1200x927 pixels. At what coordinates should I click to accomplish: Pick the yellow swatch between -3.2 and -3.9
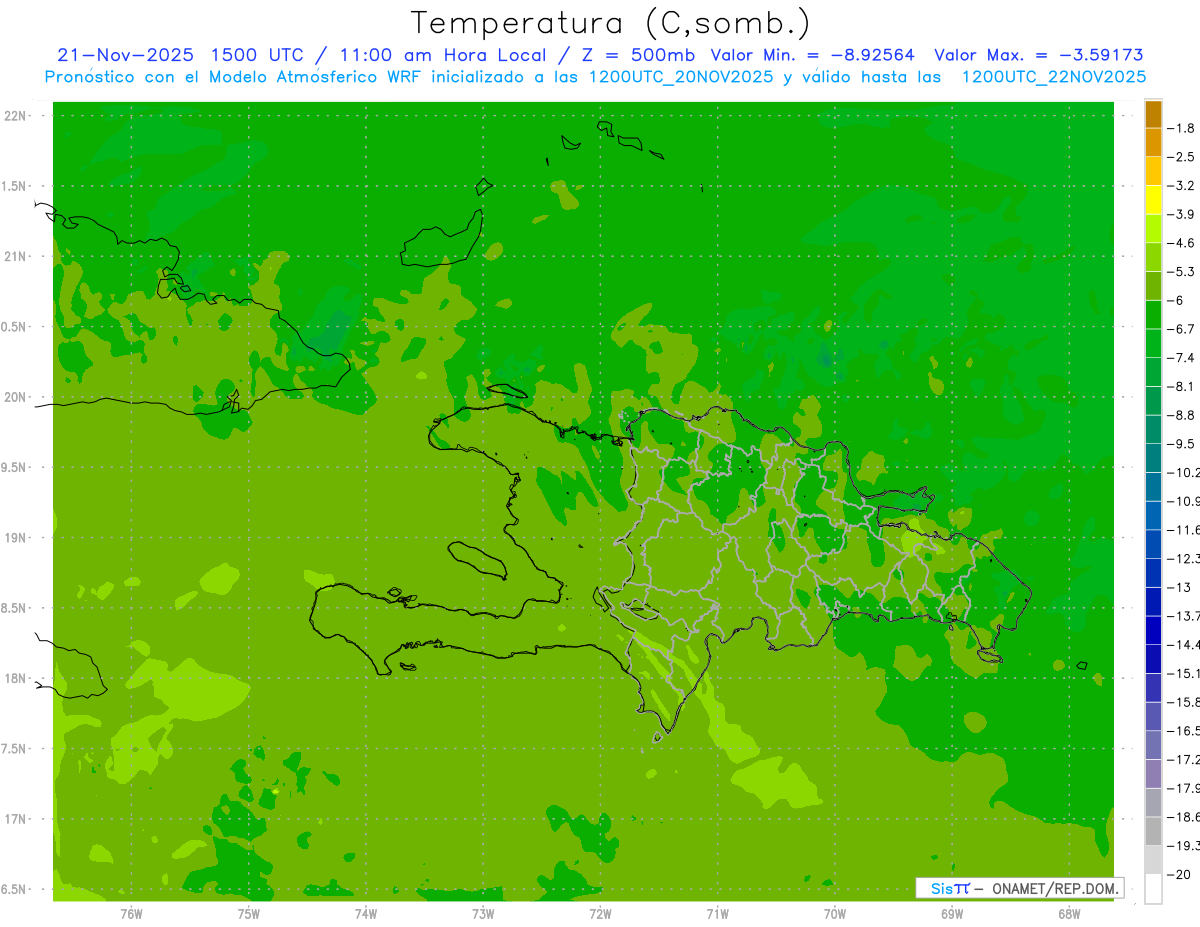point(1153,200)
